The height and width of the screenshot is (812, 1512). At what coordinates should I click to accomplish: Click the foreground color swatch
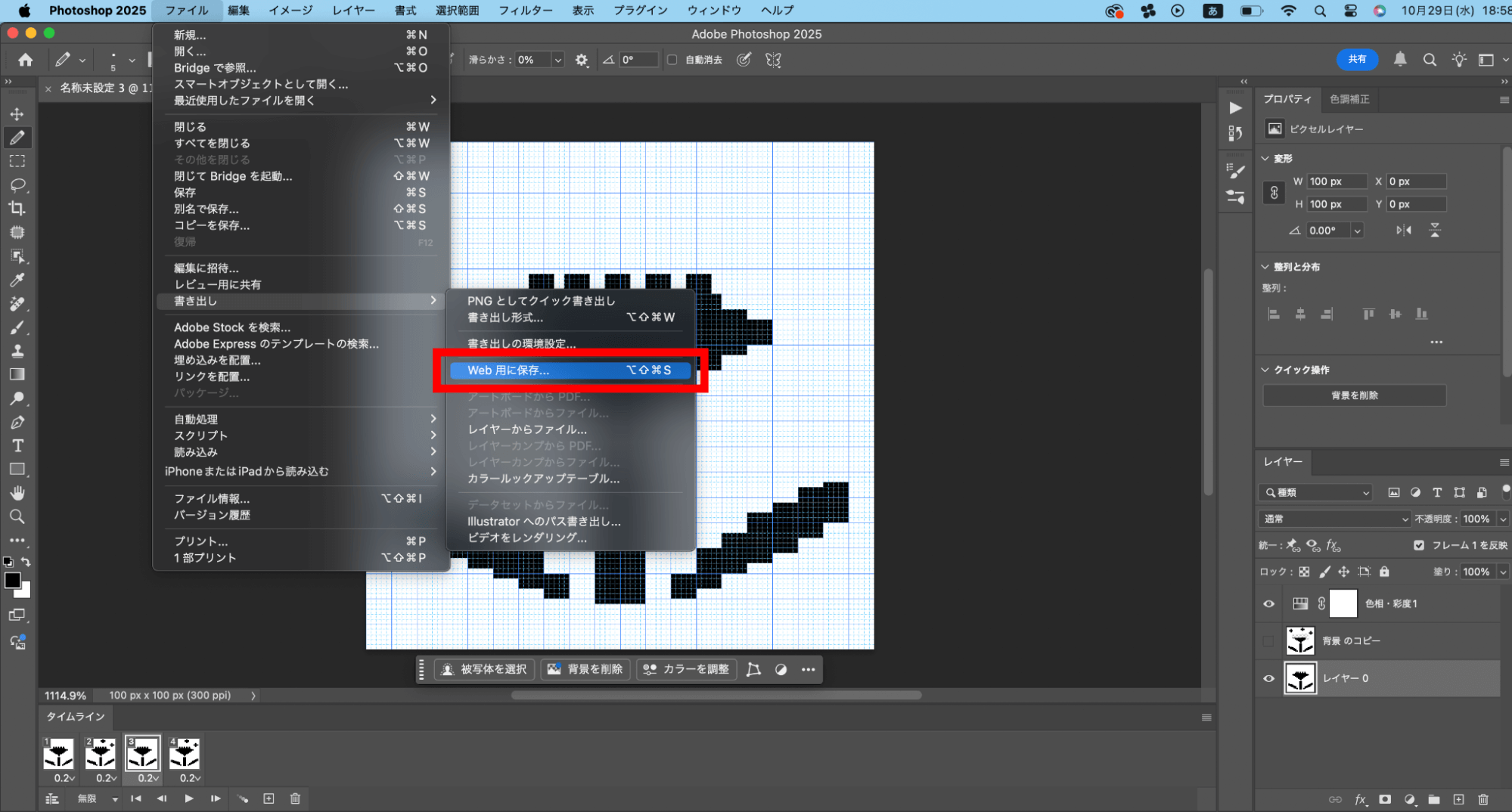tap(12, 581)
